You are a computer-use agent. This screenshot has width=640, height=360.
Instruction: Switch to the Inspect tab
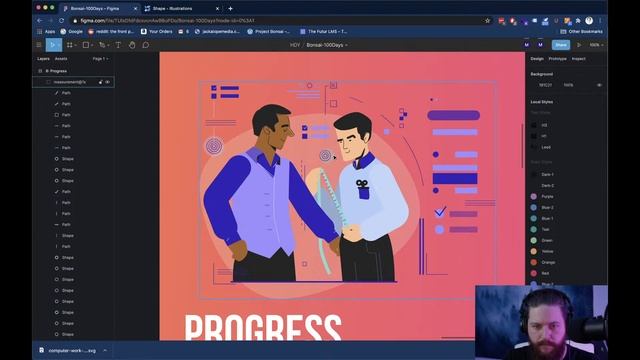coord(578,59)
